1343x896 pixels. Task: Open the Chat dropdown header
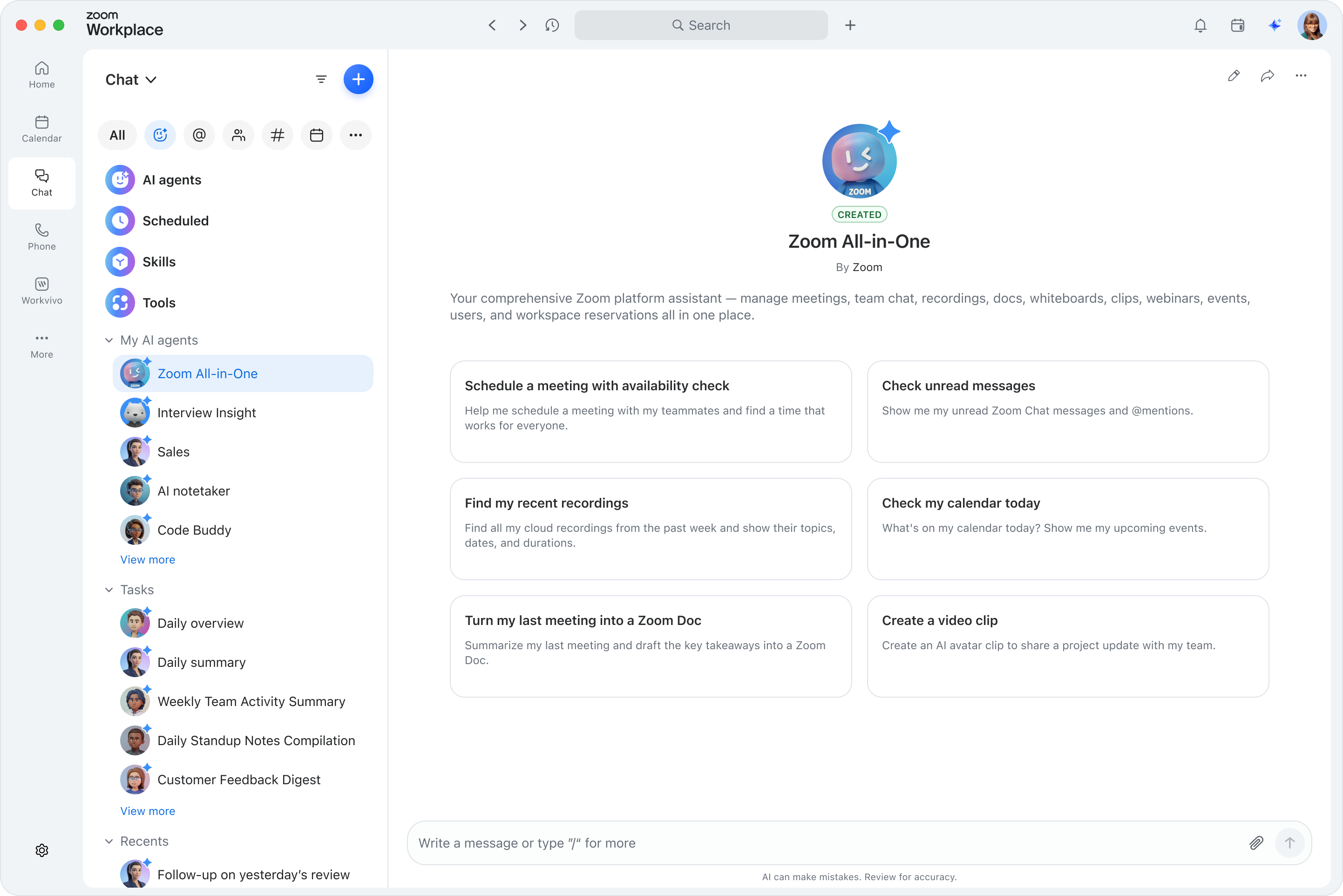coord(131,80)
